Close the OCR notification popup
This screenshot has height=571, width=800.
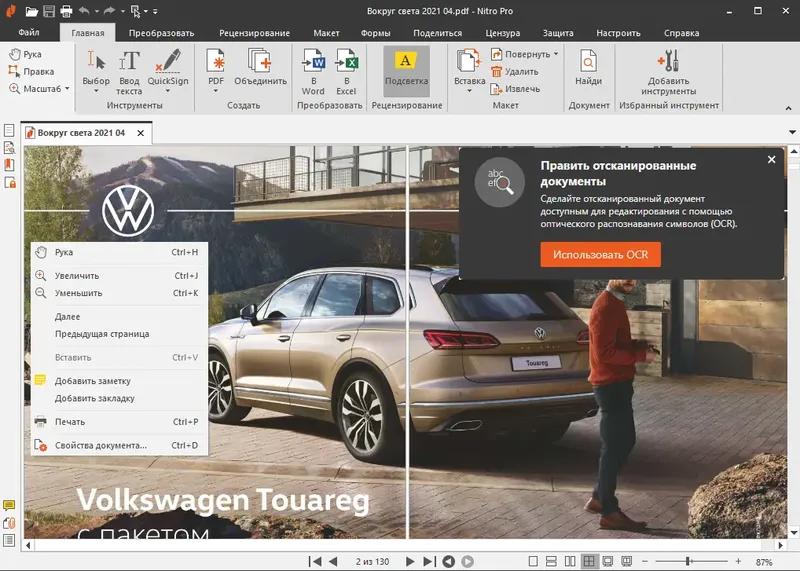[771, 160]
